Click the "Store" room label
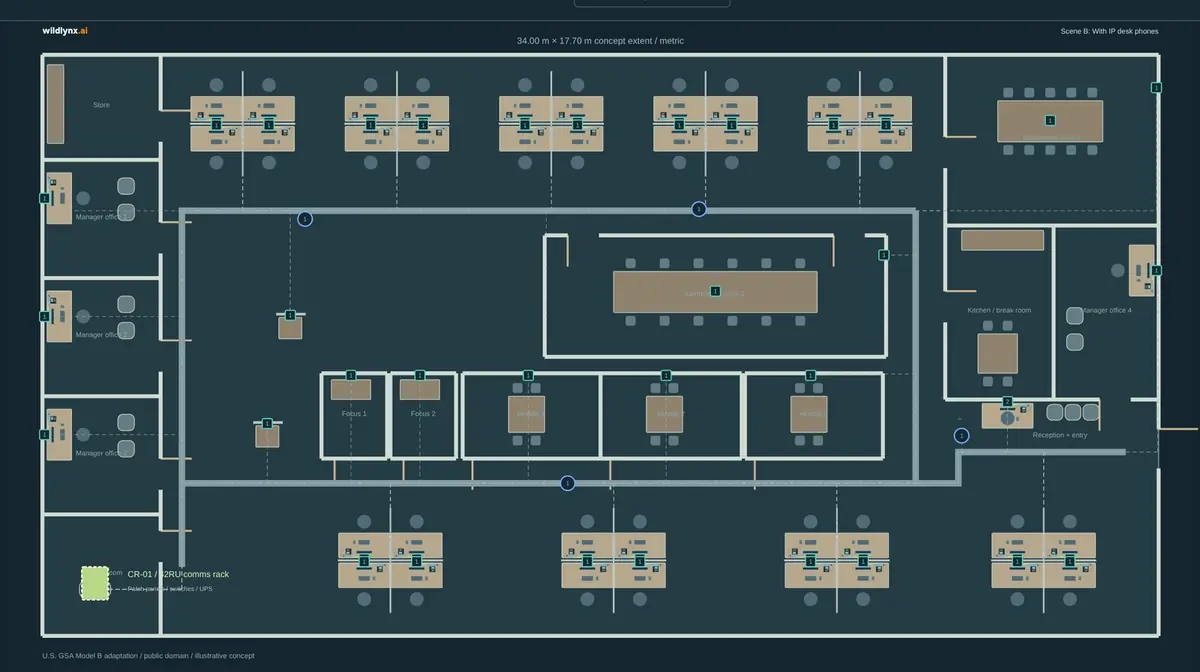This screenshot has height=672, width=1200. 101,105
